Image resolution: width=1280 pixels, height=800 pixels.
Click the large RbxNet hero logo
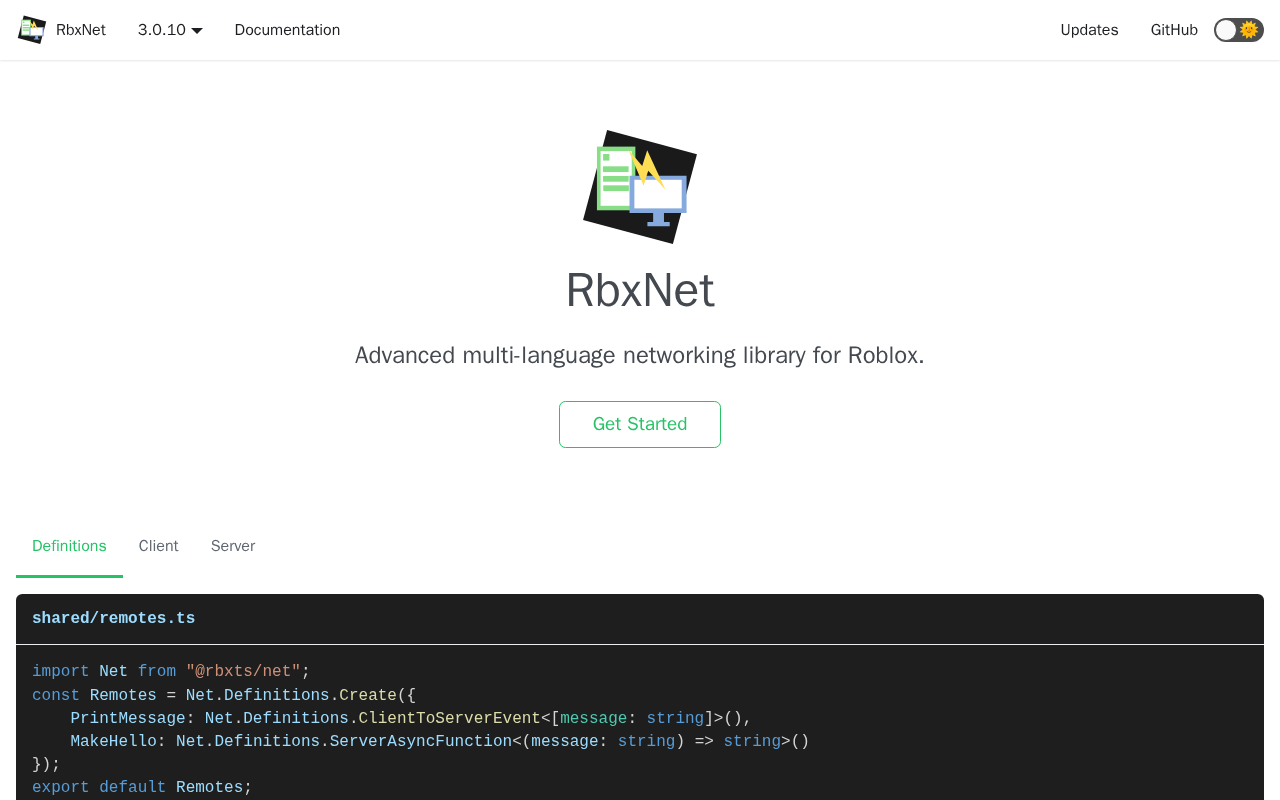pyautogui.click(x=640, y=187)
